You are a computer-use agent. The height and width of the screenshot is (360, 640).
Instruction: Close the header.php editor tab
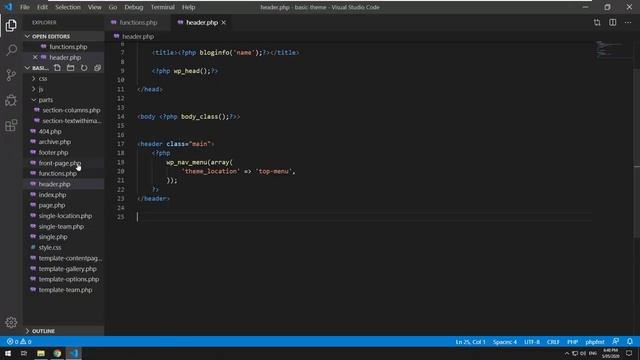click(224, 22)
